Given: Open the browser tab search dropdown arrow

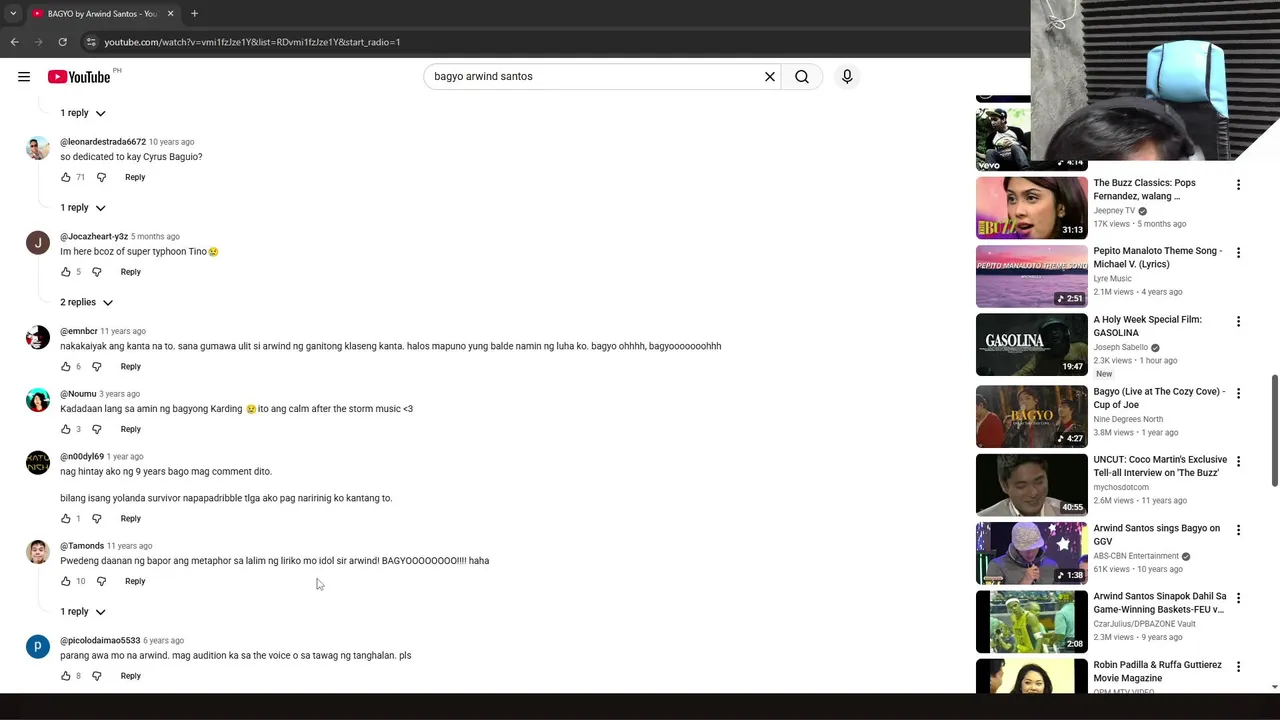Looking at the screenshot, I should coord(13,13).
